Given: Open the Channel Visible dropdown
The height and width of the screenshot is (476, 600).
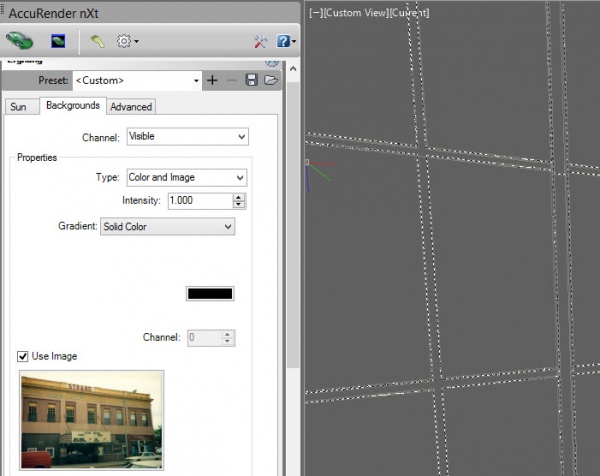Looking at the screenshot, I should (187, 137).
